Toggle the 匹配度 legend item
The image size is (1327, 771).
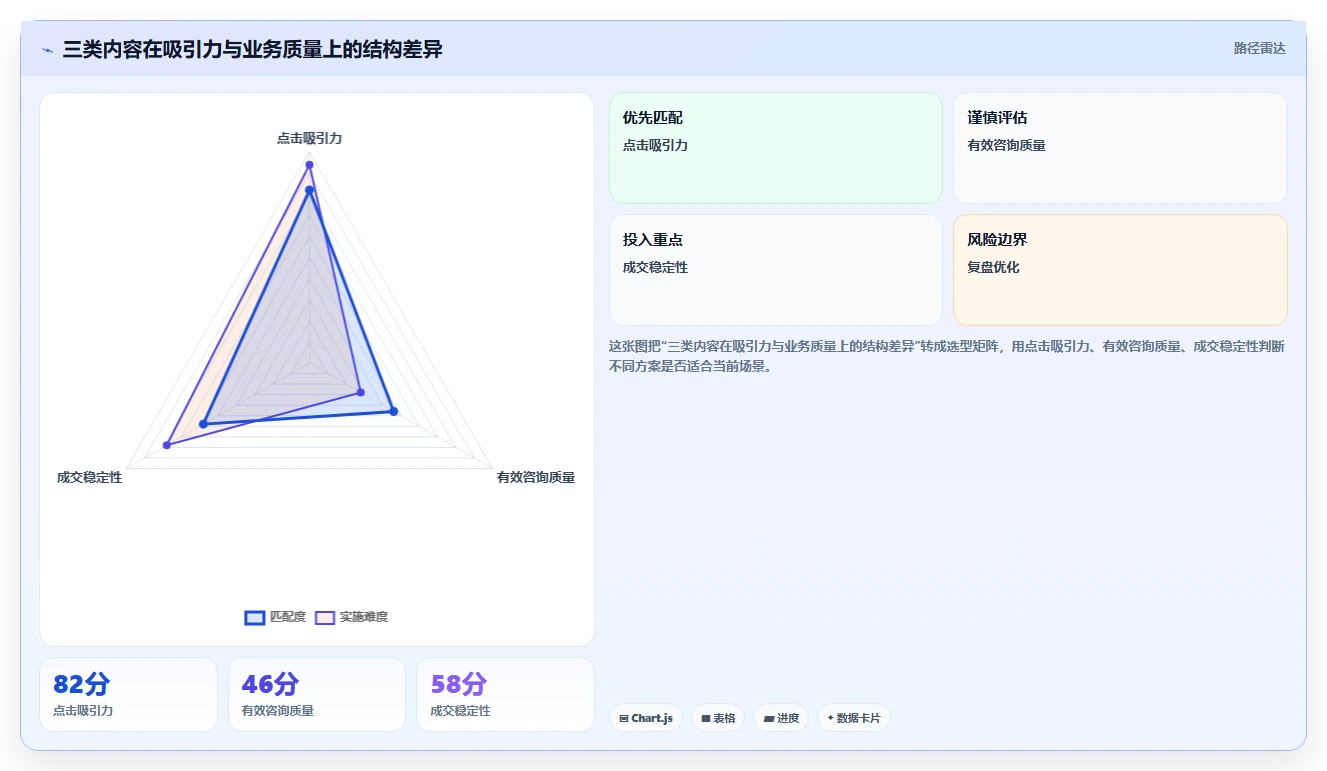(275, 617)
